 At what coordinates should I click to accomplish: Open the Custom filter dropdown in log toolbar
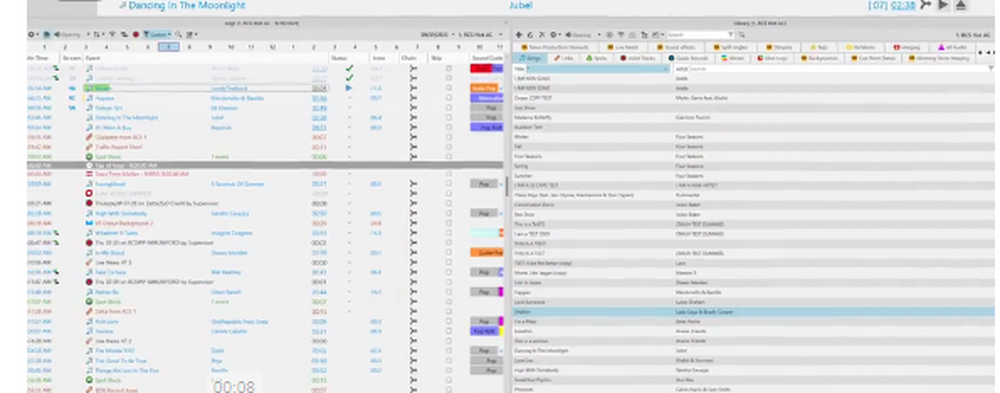coord(158,34)
